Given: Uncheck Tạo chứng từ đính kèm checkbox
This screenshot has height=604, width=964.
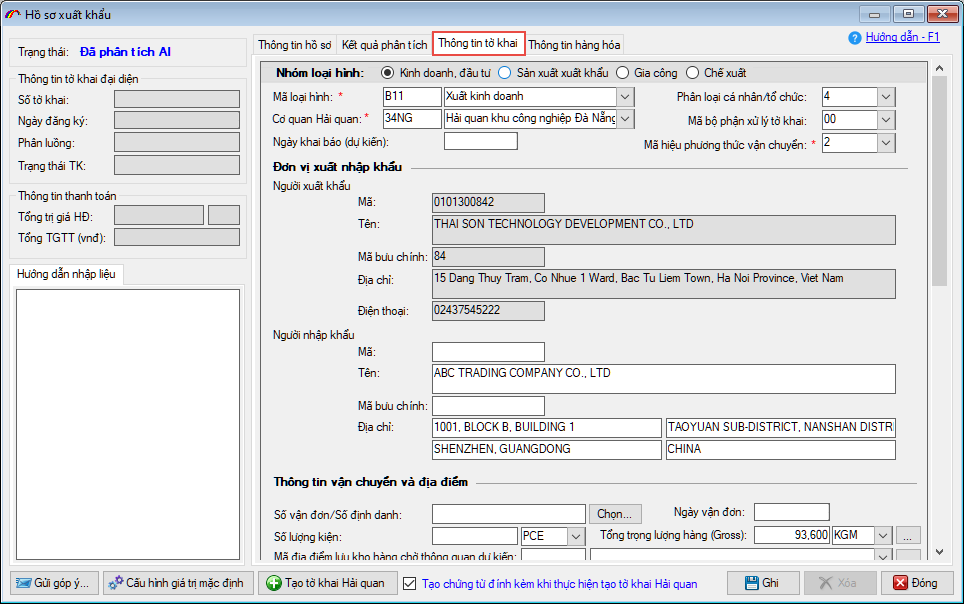Looking at the screenshot, I should pos(409,583).
